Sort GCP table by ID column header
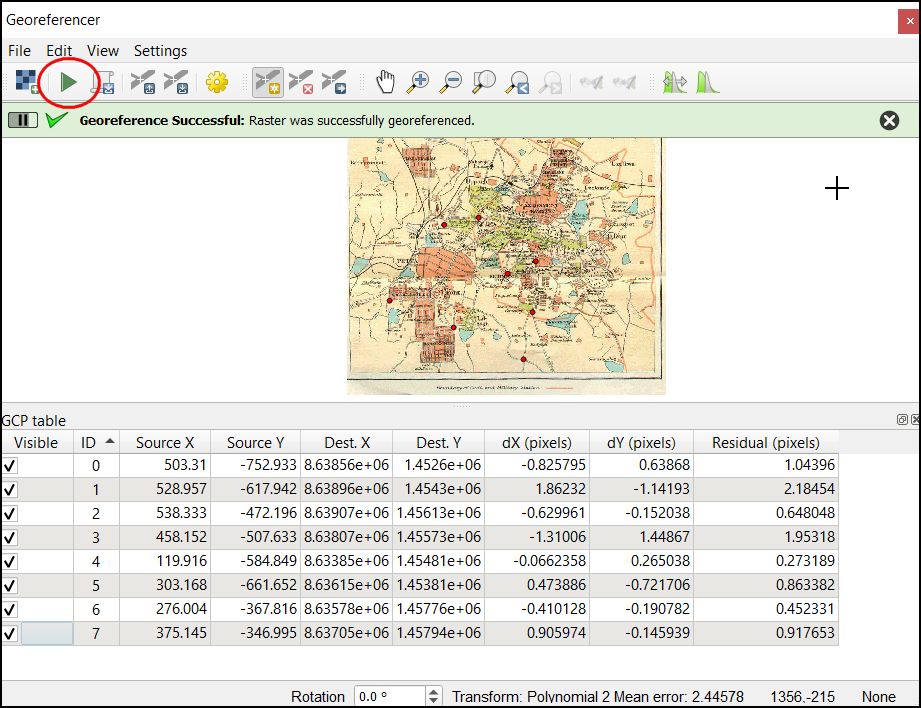Screen dimensions: 921x708 pyautogui.click(x=96, y=442)
